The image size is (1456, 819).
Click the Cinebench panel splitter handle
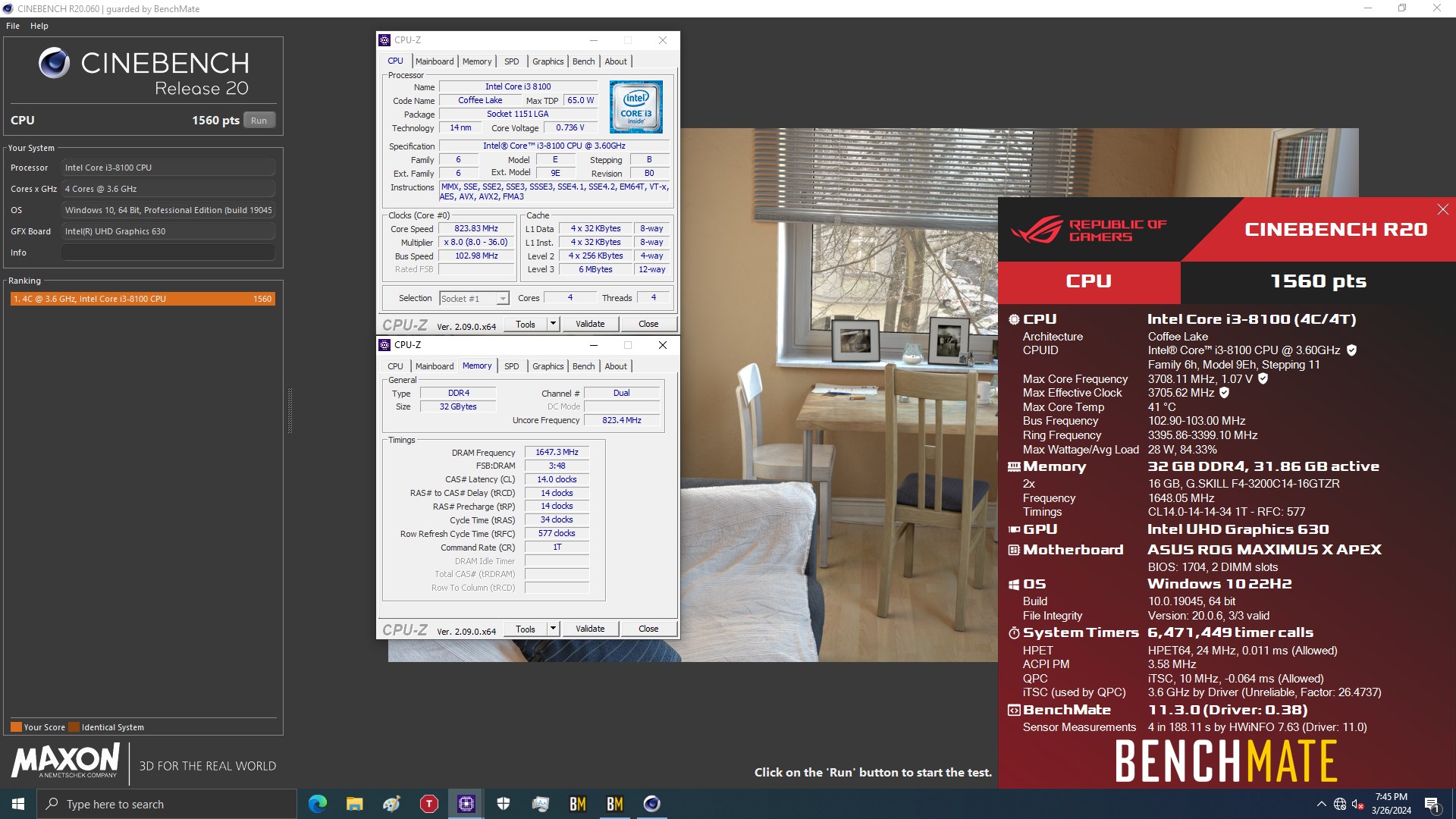(x=289, y=410)
